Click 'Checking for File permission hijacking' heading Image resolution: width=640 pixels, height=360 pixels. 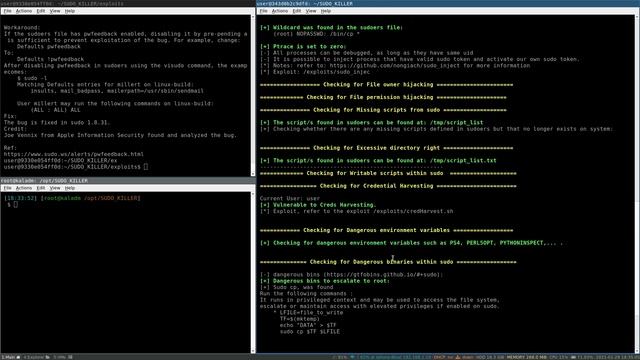370,97
